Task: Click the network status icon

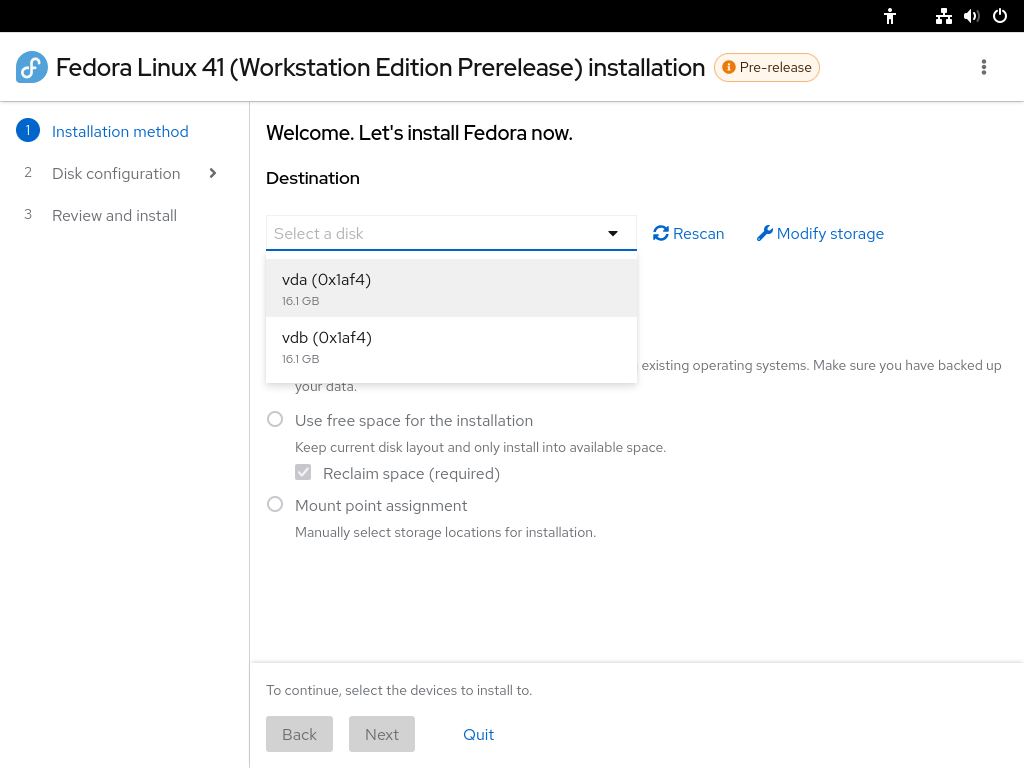Action: pyautogui.click(x=943, y=16)
